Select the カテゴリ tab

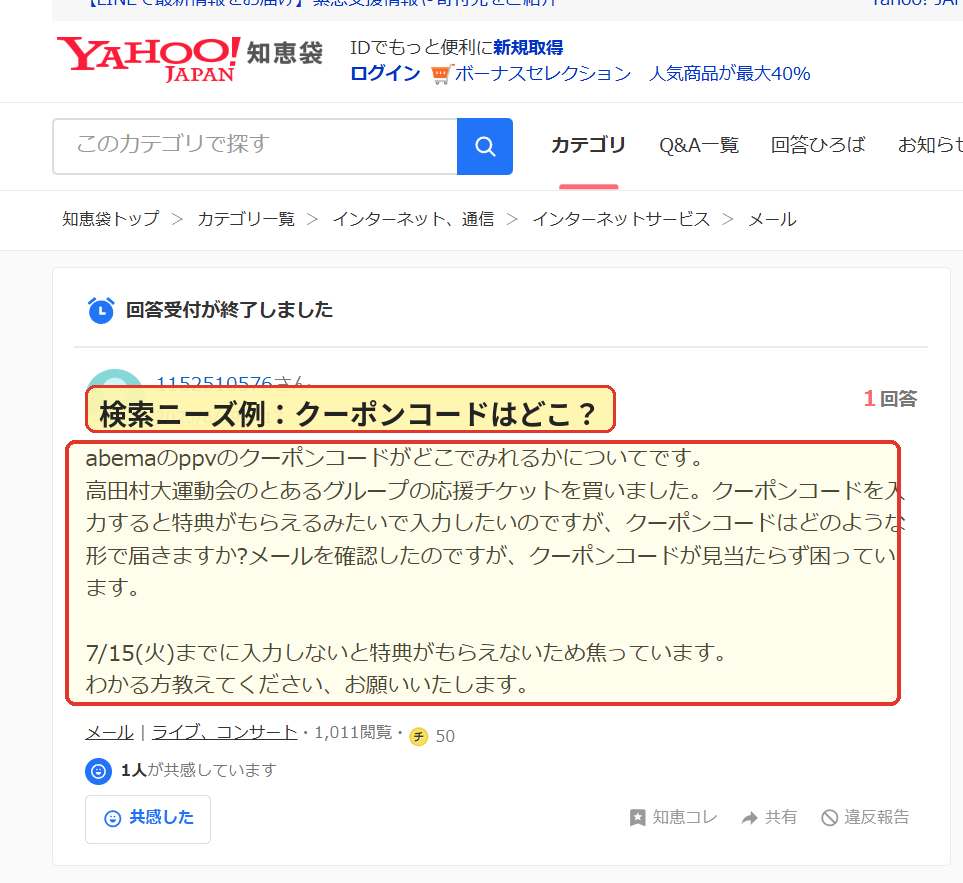[588, 145]
